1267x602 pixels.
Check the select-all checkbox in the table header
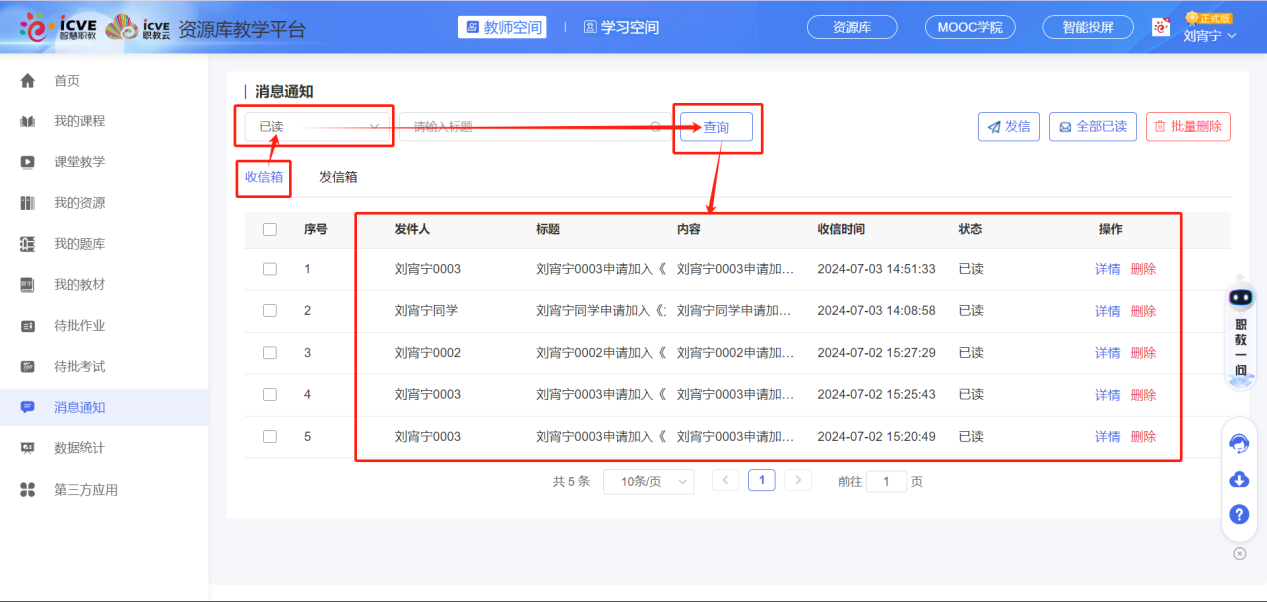(268, 229)
